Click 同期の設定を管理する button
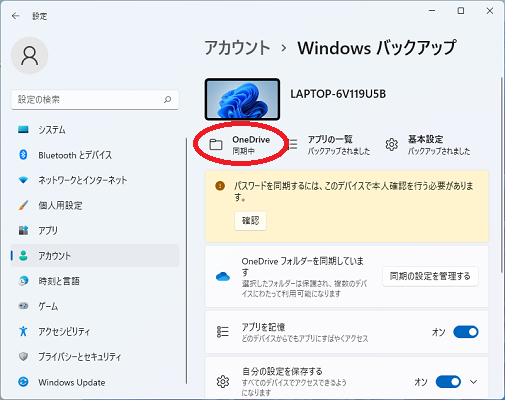The height and width of the screenshot is (400, 505). point(430,276)
